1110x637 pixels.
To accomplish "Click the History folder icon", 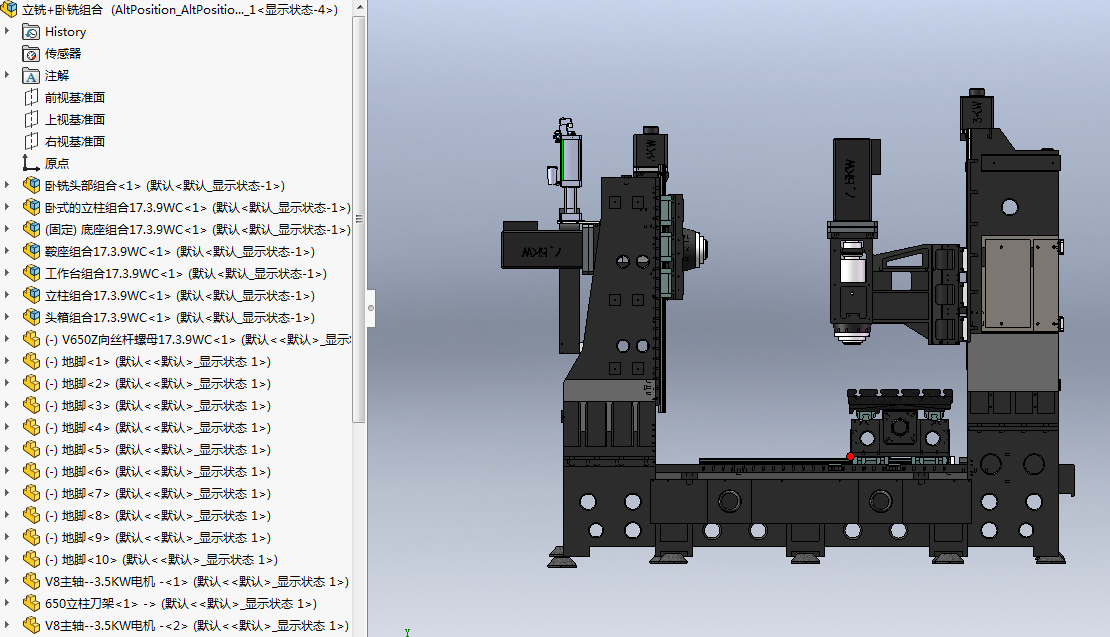I will pyautogui.click(x=30, y=32).
